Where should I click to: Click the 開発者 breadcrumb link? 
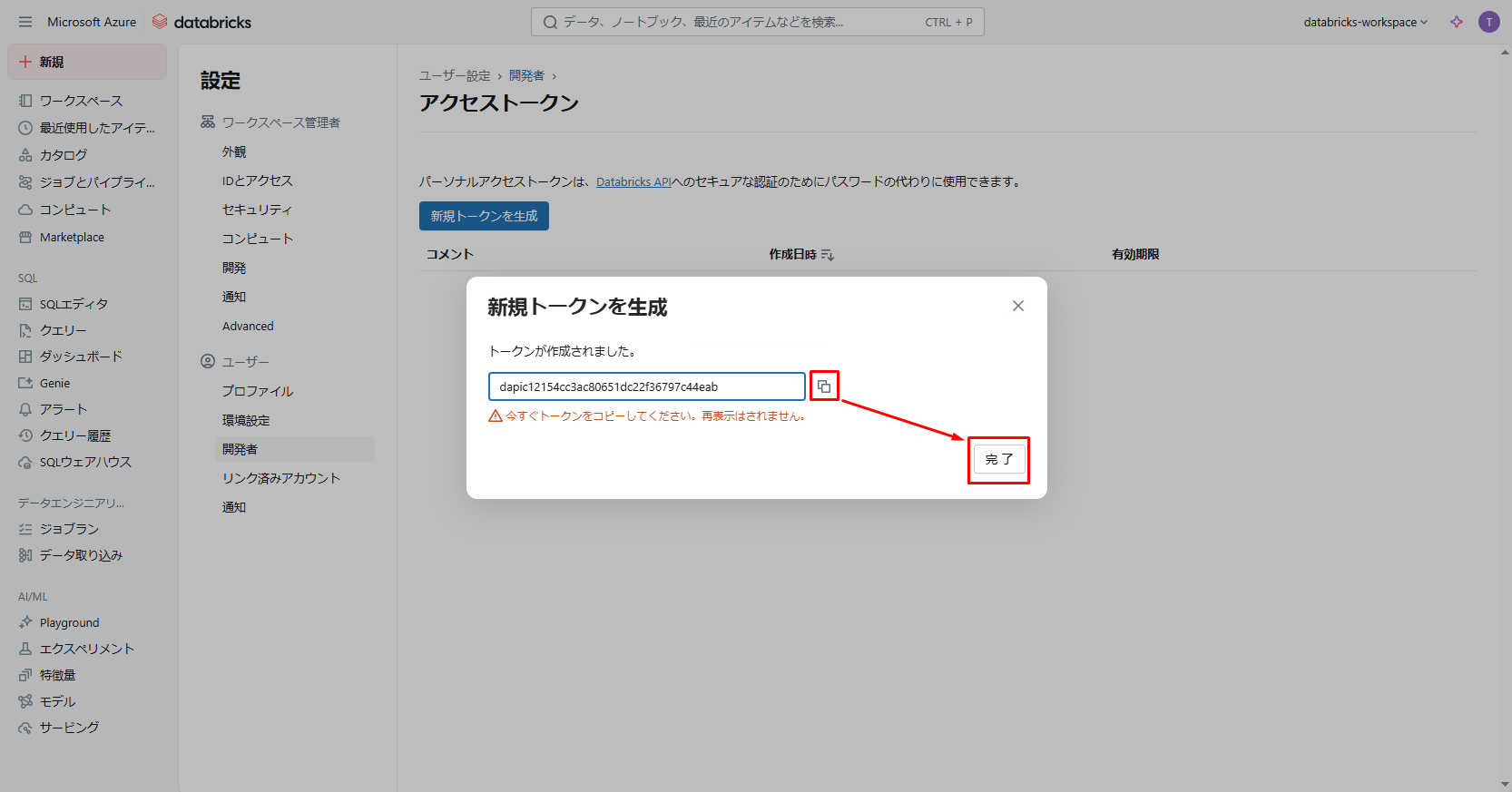coord(526,76)
